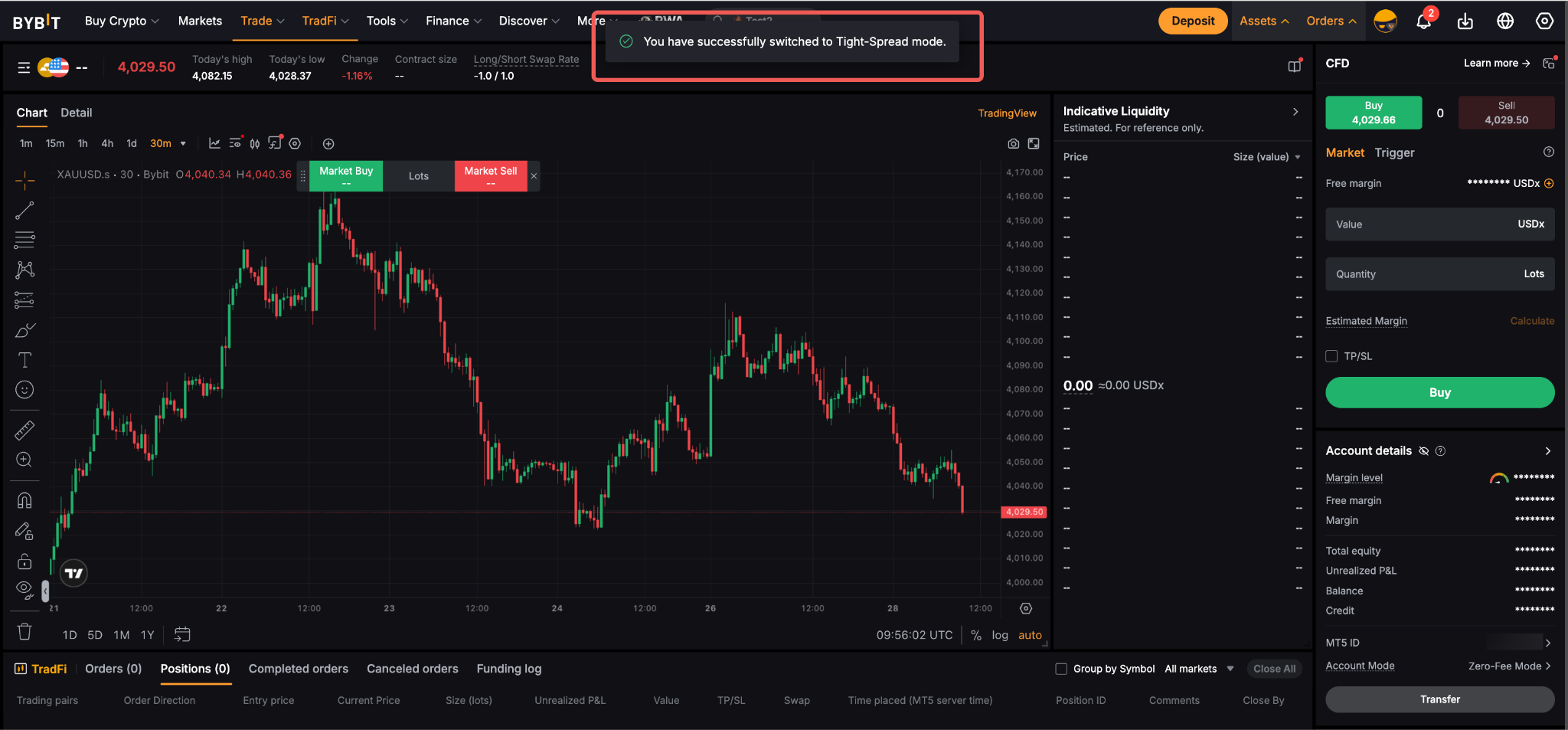Screen dimensions: 1568x730
Task: Open the Completed orders tab
Action: coord(299,669)
